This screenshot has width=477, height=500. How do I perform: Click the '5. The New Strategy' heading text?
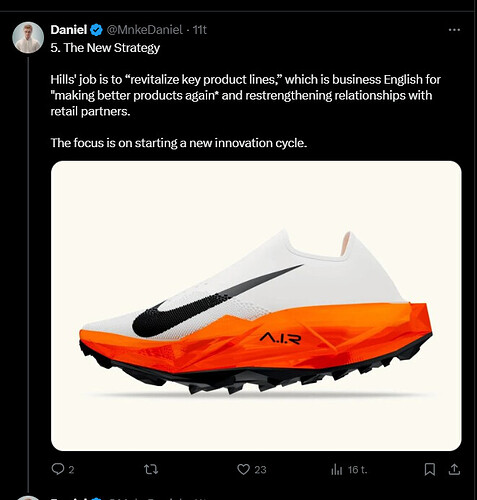(x=105, y=48)
